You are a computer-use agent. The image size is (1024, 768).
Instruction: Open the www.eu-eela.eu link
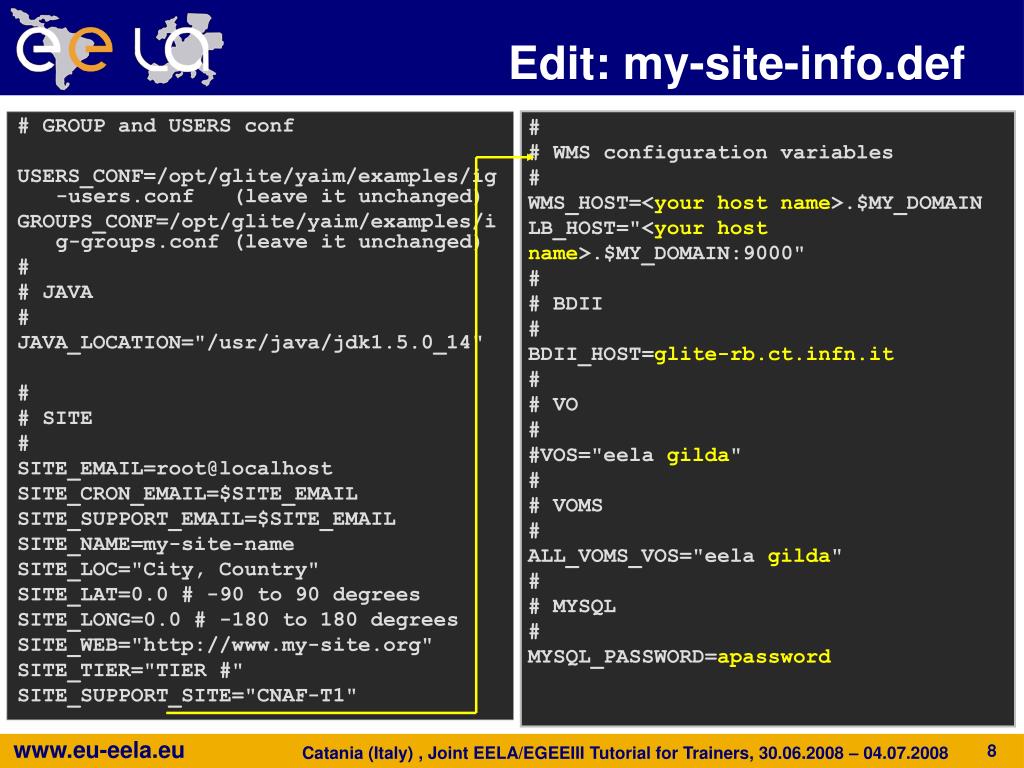coord(99,751)
